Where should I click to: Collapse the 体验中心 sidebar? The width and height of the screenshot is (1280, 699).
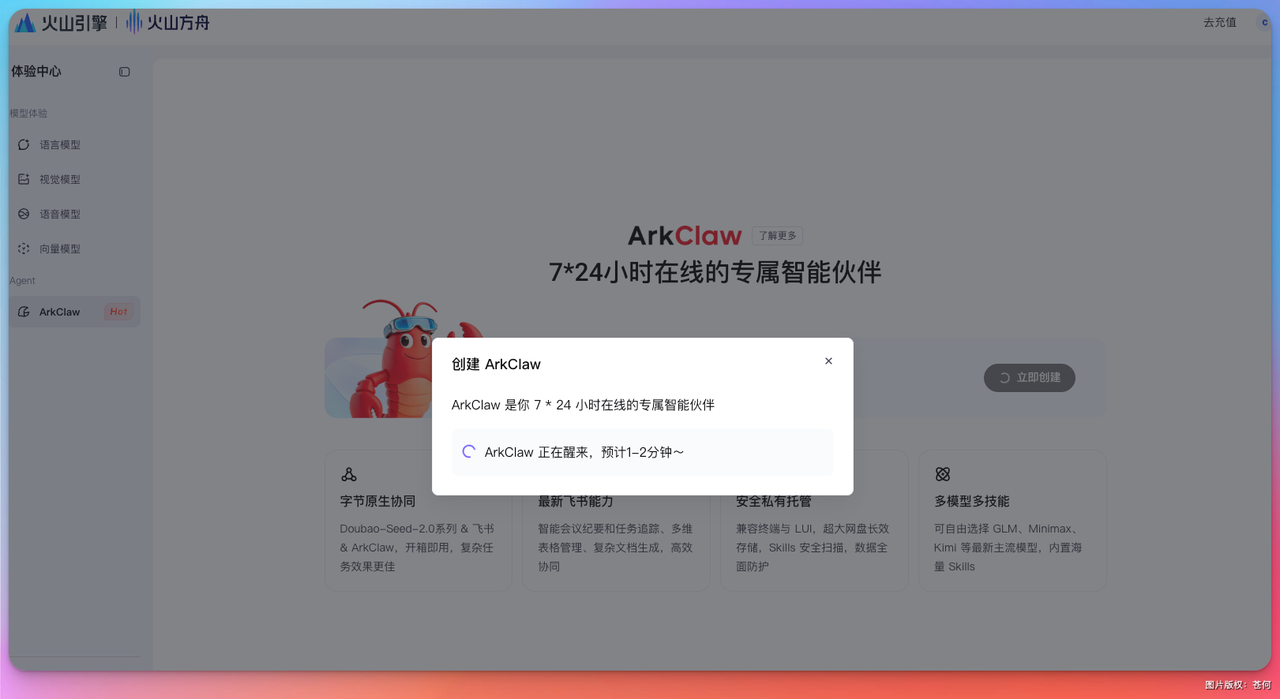[124, 72]
